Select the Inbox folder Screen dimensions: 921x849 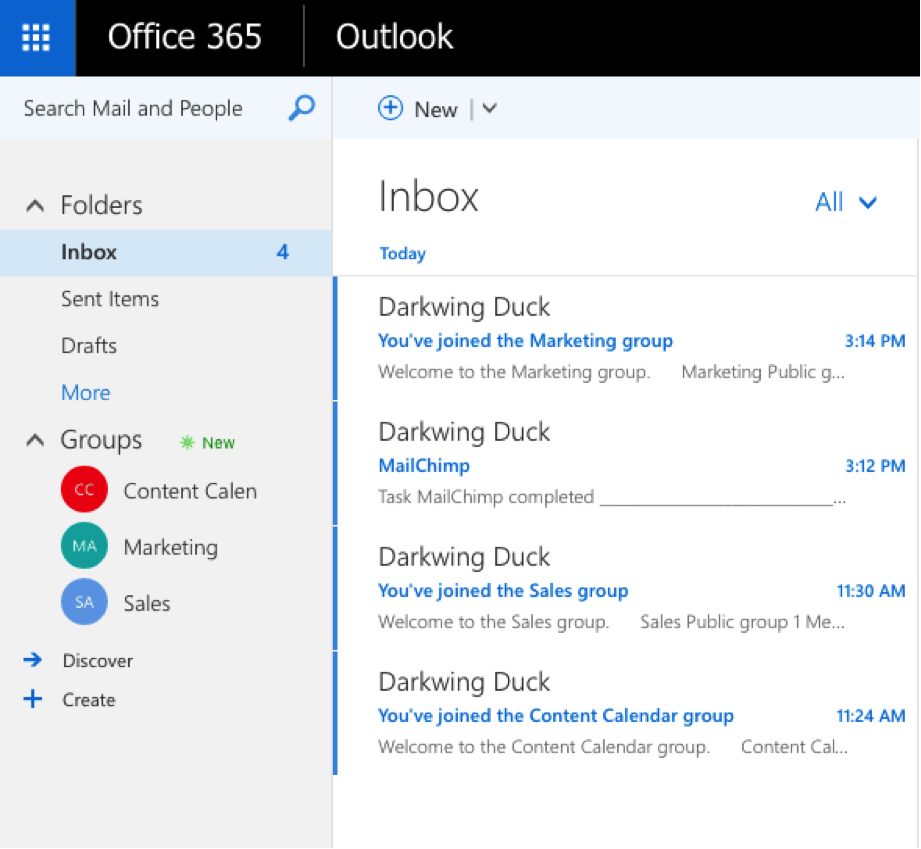[x=166, y=253]
